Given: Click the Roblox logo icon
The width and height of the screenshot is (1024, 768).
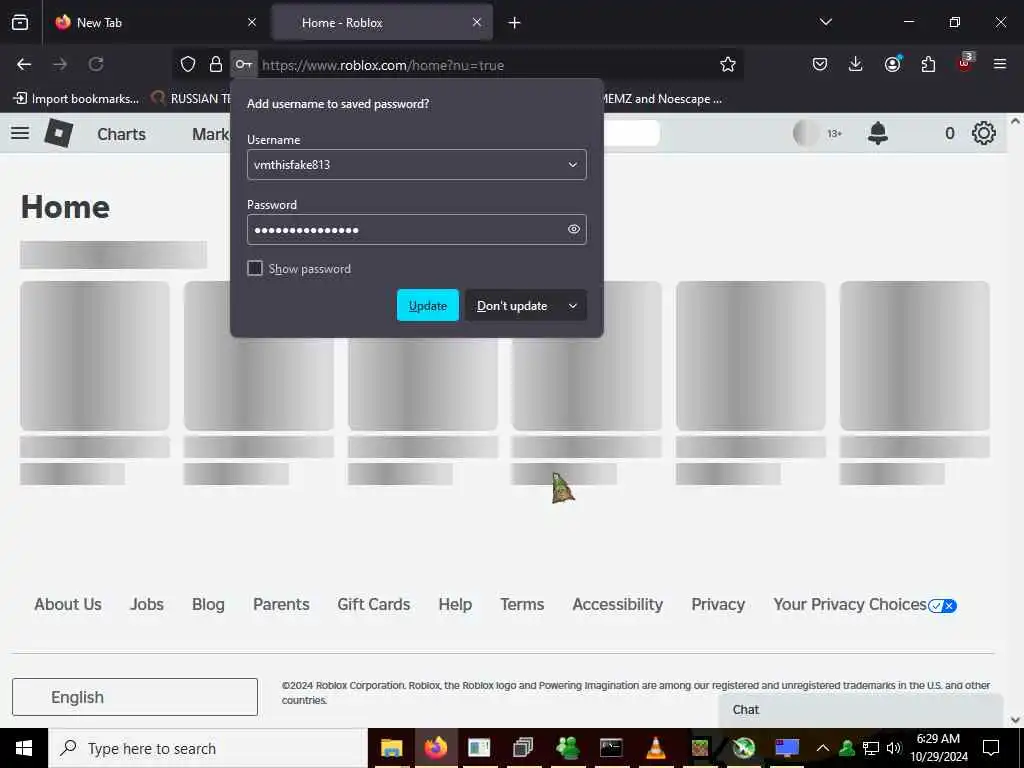Looking at the screenshot, I should click(x=58, y=133).
